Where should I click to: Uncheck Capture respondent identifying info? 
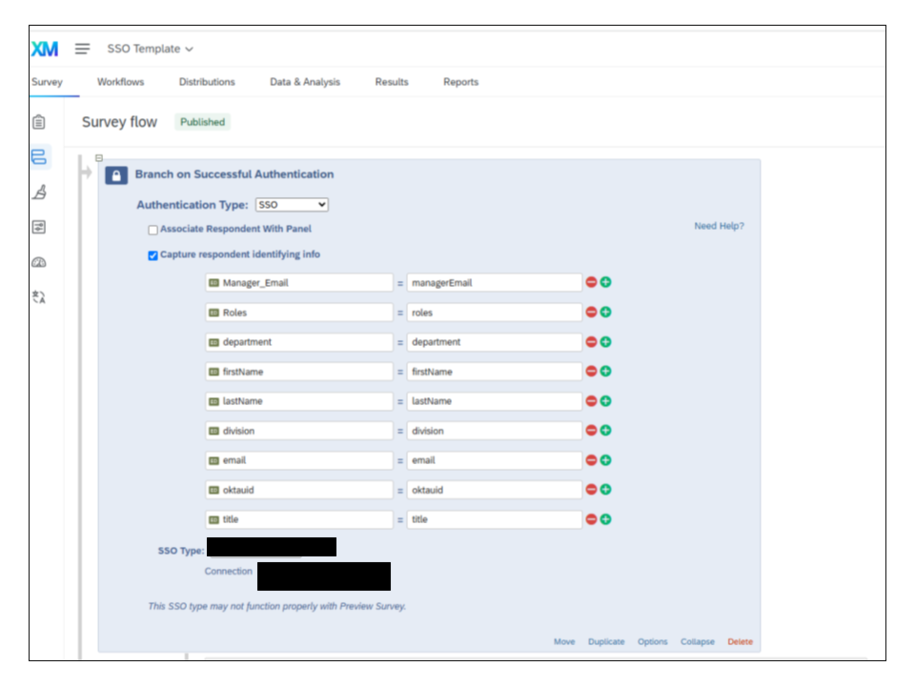pos(153,256)
